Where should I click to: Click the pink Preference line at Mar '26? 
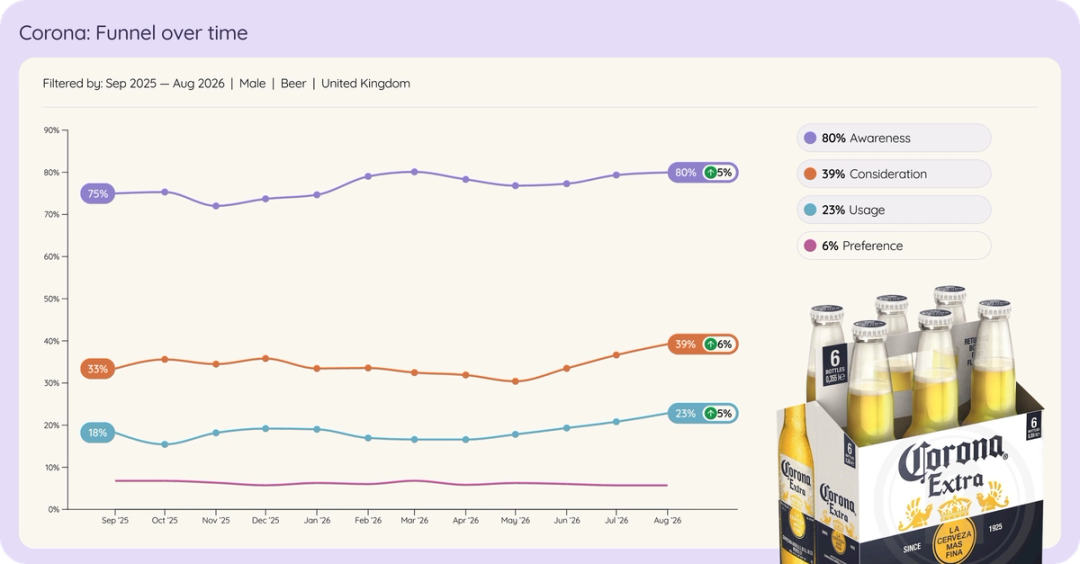coord(414,481)
